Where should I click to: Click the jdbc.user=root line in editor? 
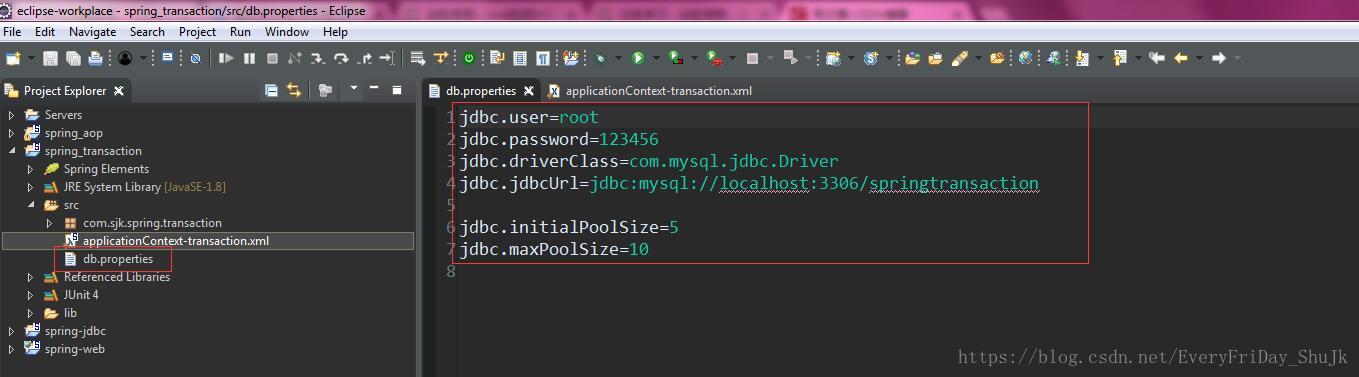point(529,117)
